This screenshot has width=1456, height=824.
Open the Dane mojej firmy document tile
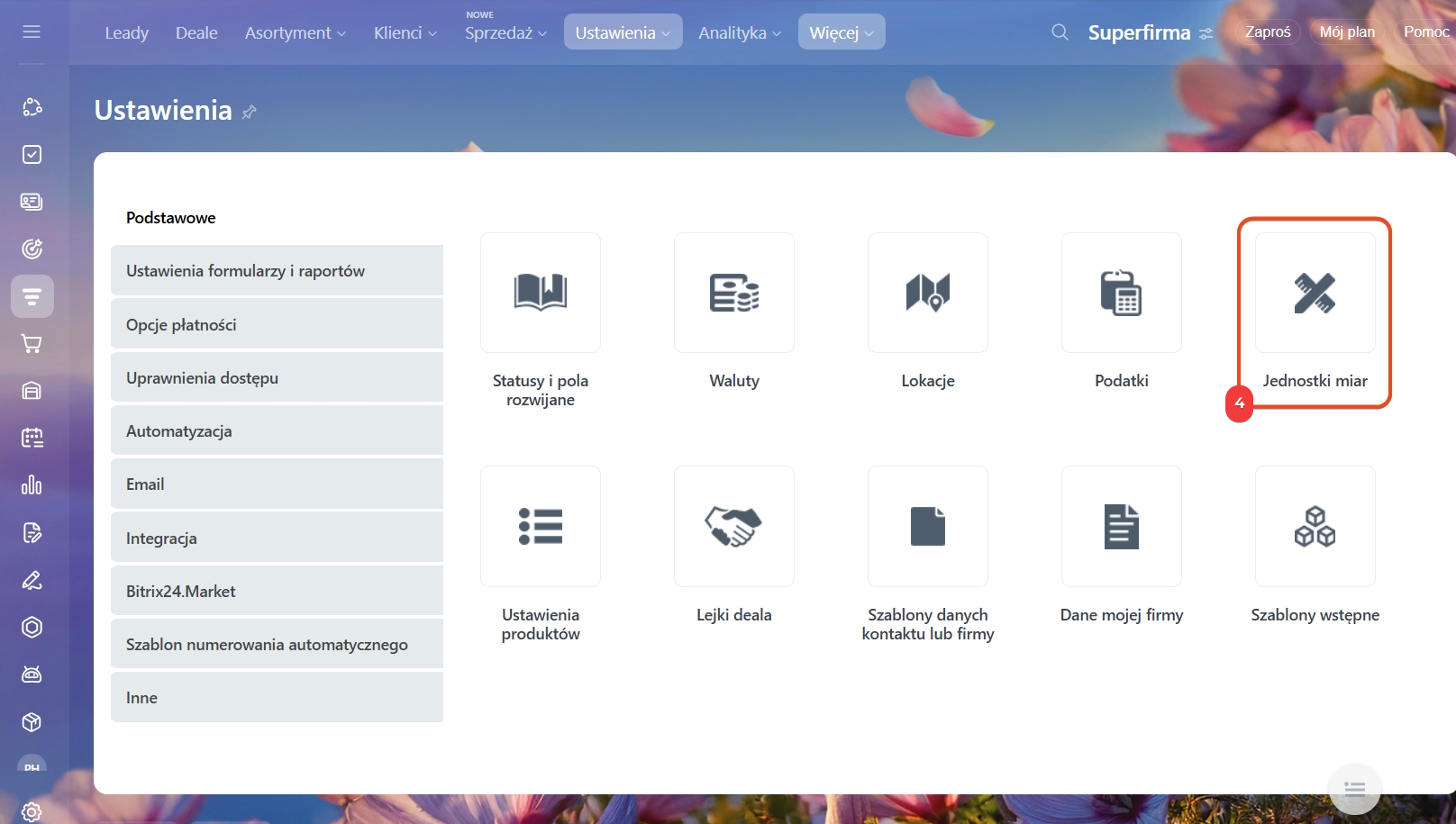(1122, 526)
